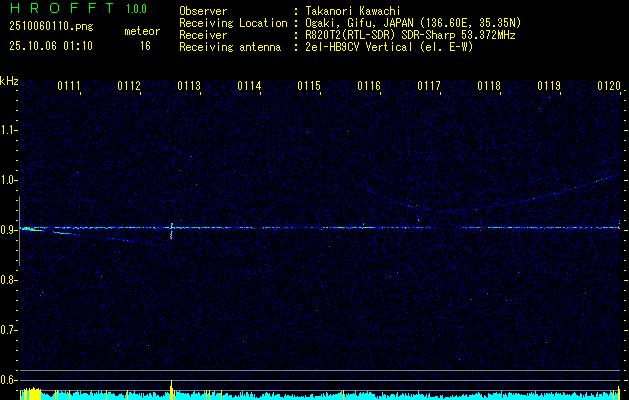This screenshot has height=400, width=629.
Task: Click the 2el-HB9CV Vertical antenna text
Action: point(388,47)
